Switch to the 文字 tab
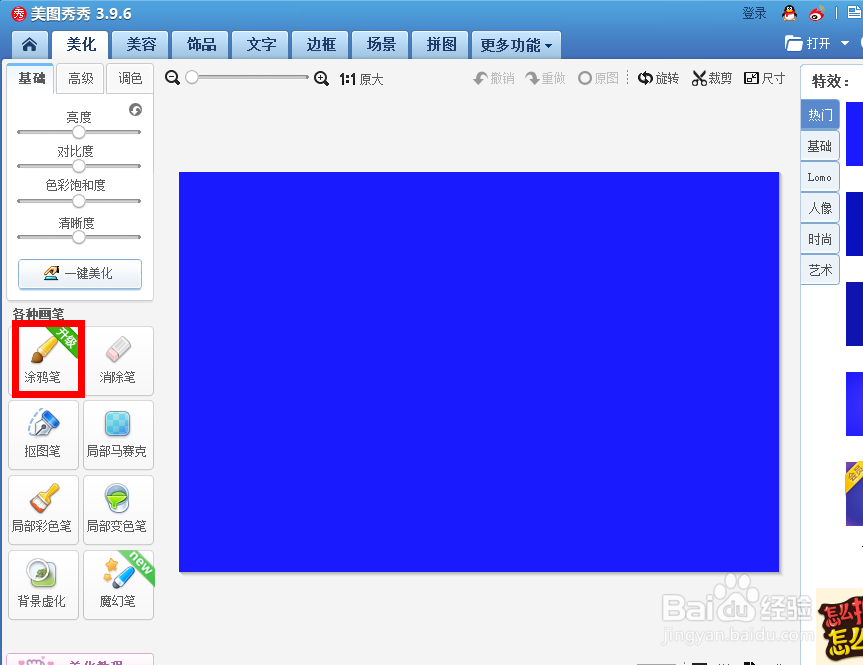This screenshot has width=863, height=665. (261, 45)
